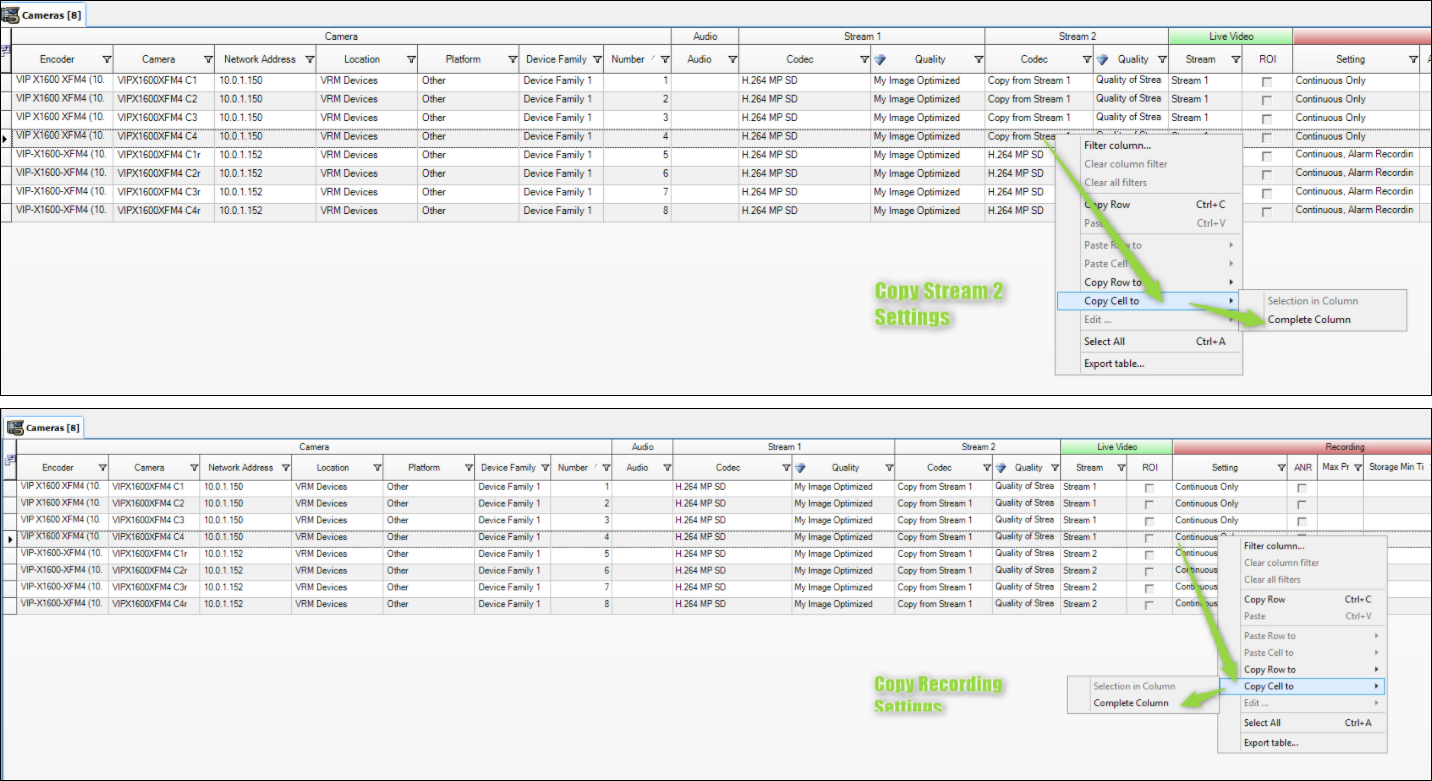Toggle ROI checkbox for camera C3 in bottom table
The image size is (1432, 781).
[x=1149, y=521]
